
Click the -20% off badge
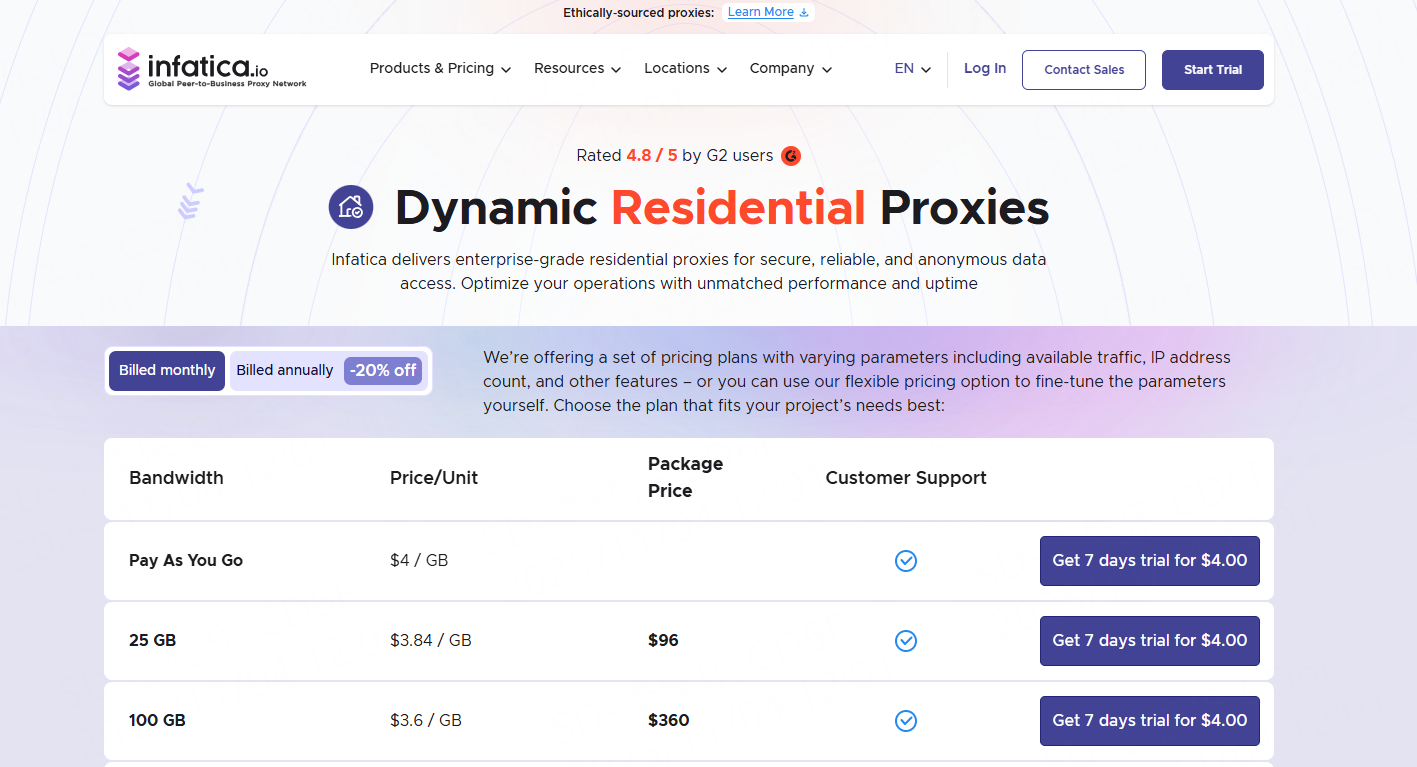(x=383, y=371)
